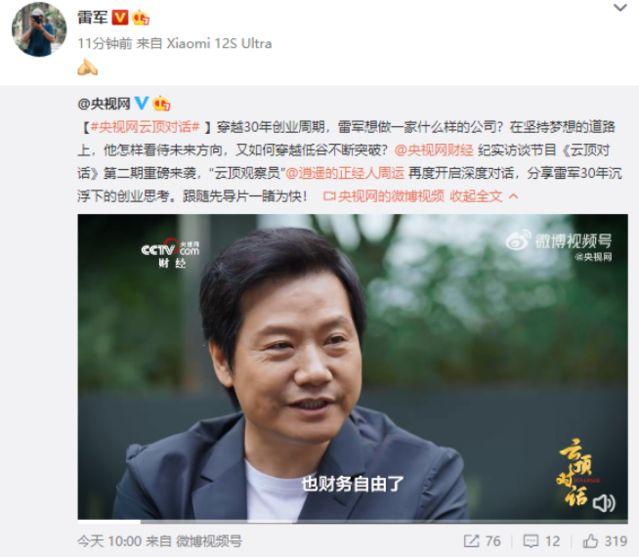
Task: Seek along the video progress bar
Action: 353,521
